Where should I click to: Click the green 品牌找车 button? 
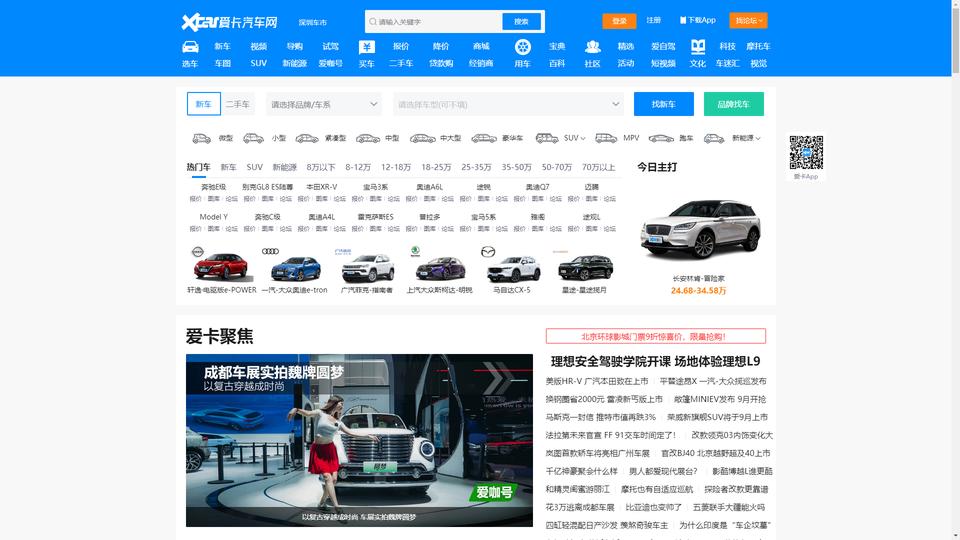tap(733, 104)
